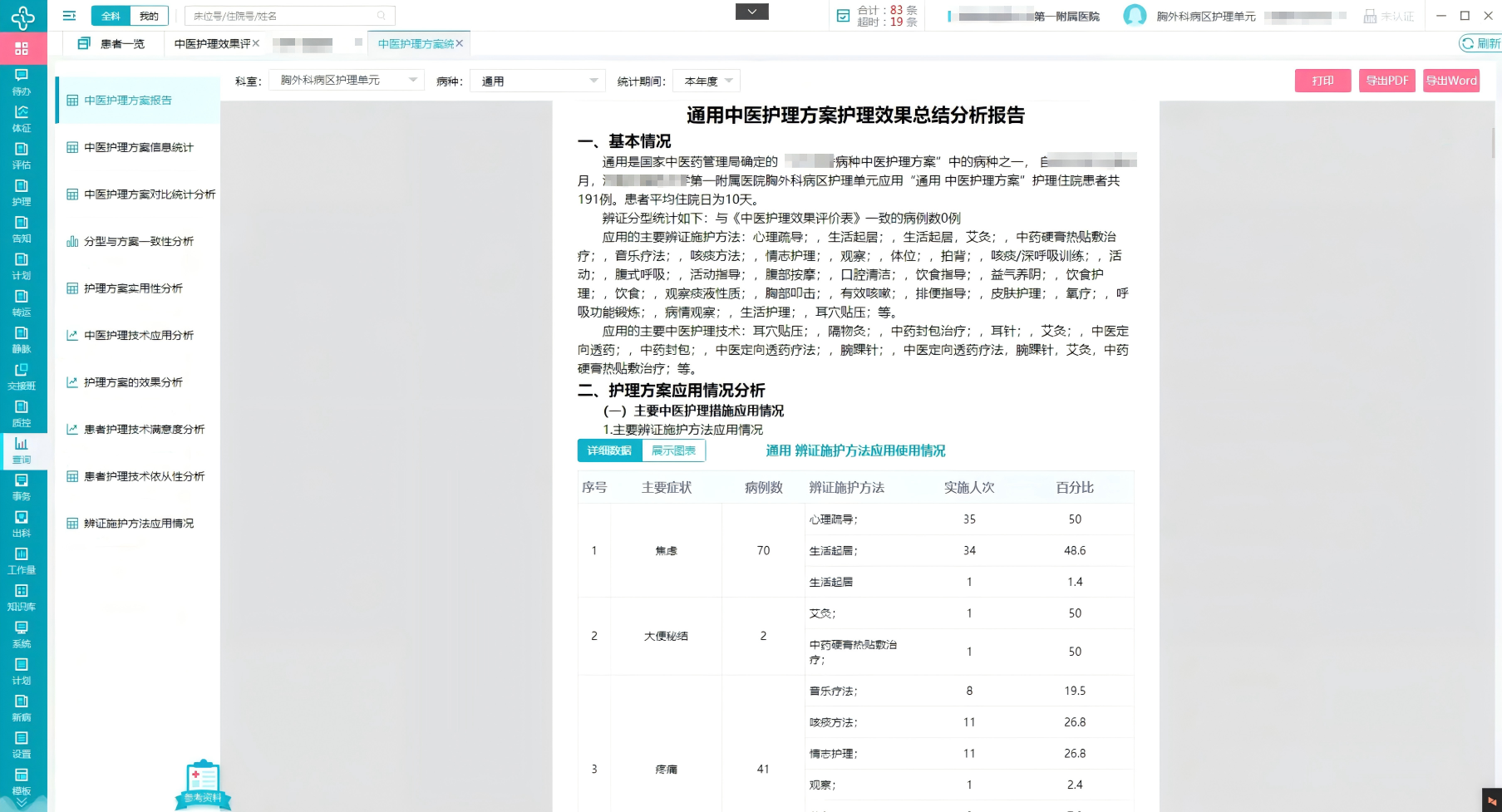This screenshot has width=1502, height=812.
Task: Open the 查询 sidebar item
Action: coord(22,450)
